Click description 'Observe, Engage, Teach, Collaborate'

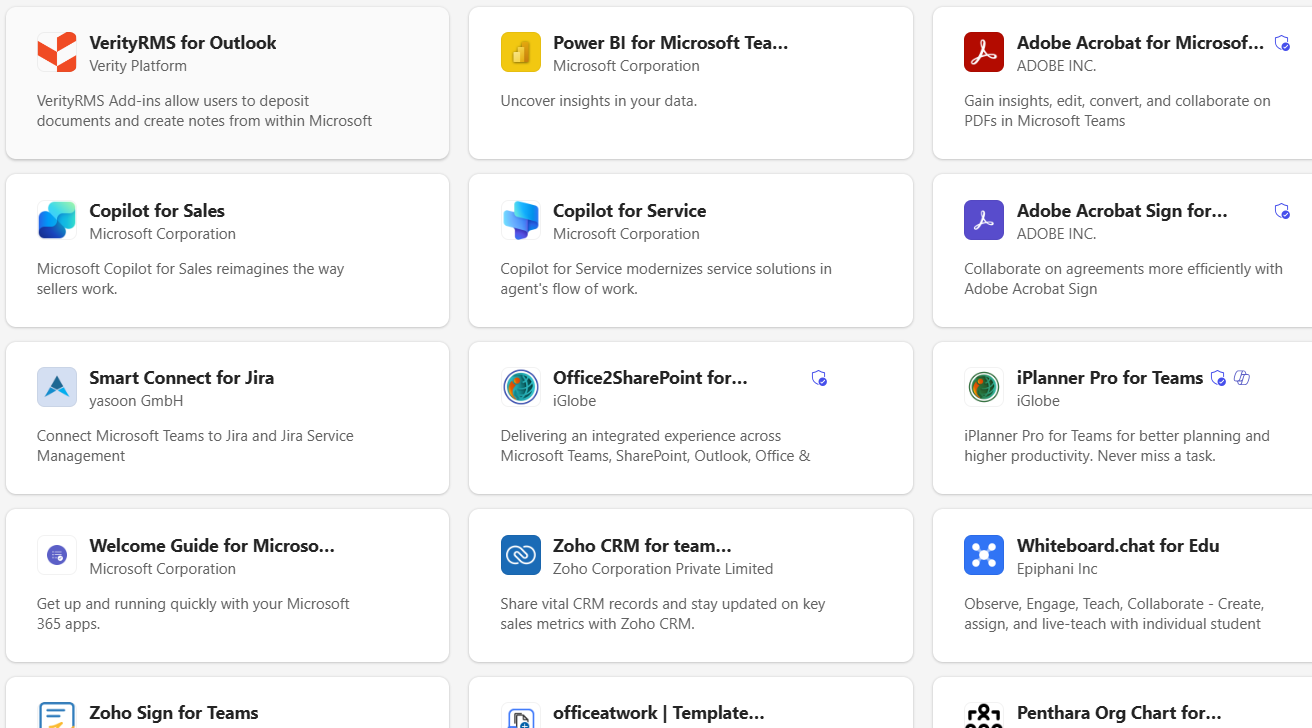click(x=1115, y=614)
